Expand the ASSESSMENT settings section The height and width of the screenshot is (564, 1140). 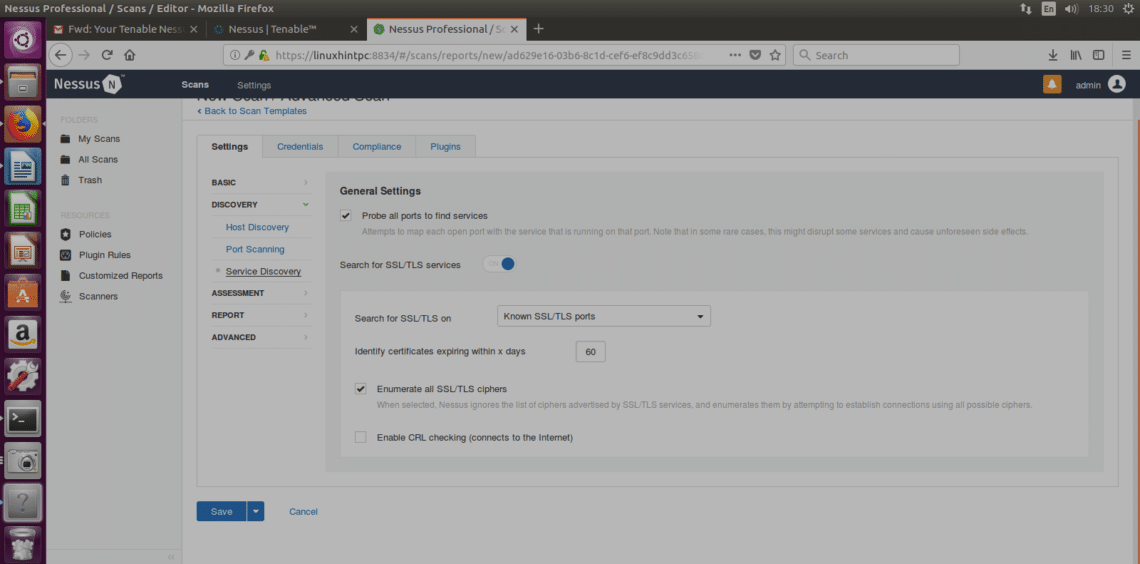point(261,294)
